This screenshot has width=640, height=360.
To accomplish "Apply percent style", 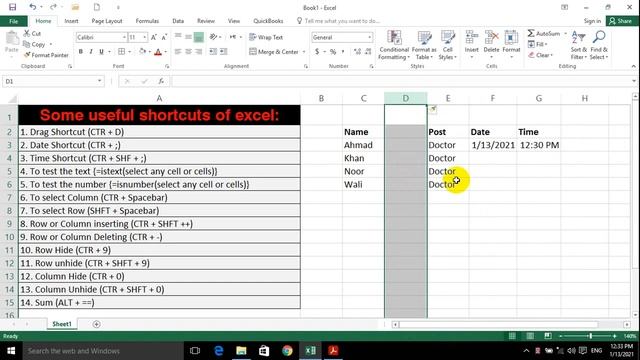I will tap(333, 52).
